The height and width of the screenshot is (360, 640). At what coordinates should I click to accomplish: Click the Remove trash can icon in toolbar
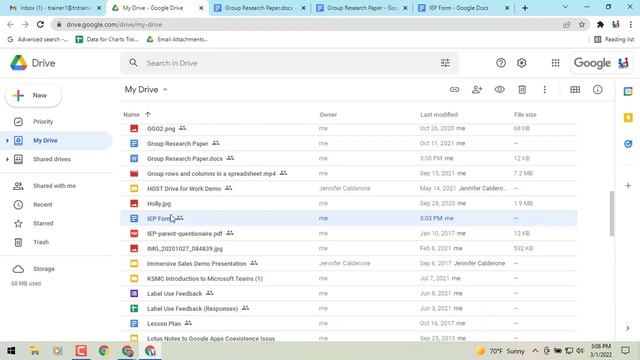coord(522,89)
